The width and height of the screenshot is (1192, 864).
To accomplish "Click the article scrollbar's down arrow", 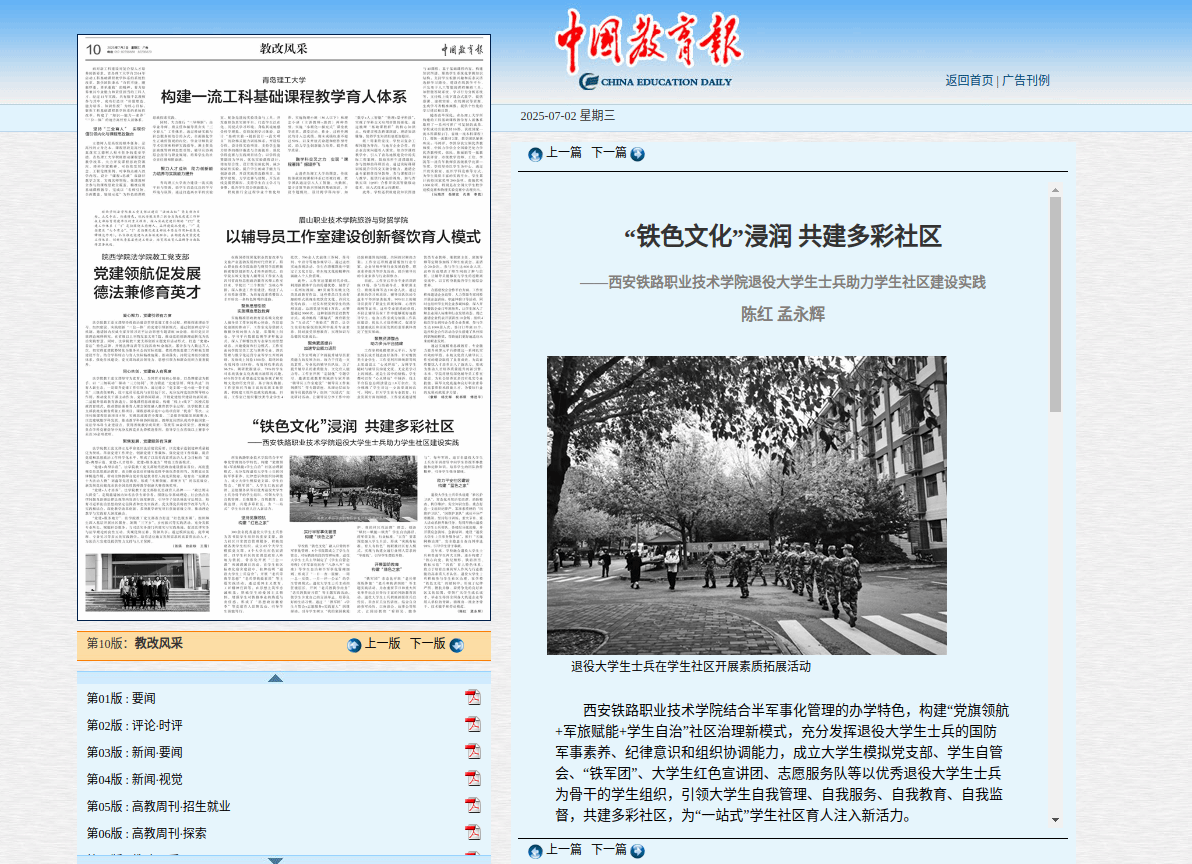I will coord(1055,820).
